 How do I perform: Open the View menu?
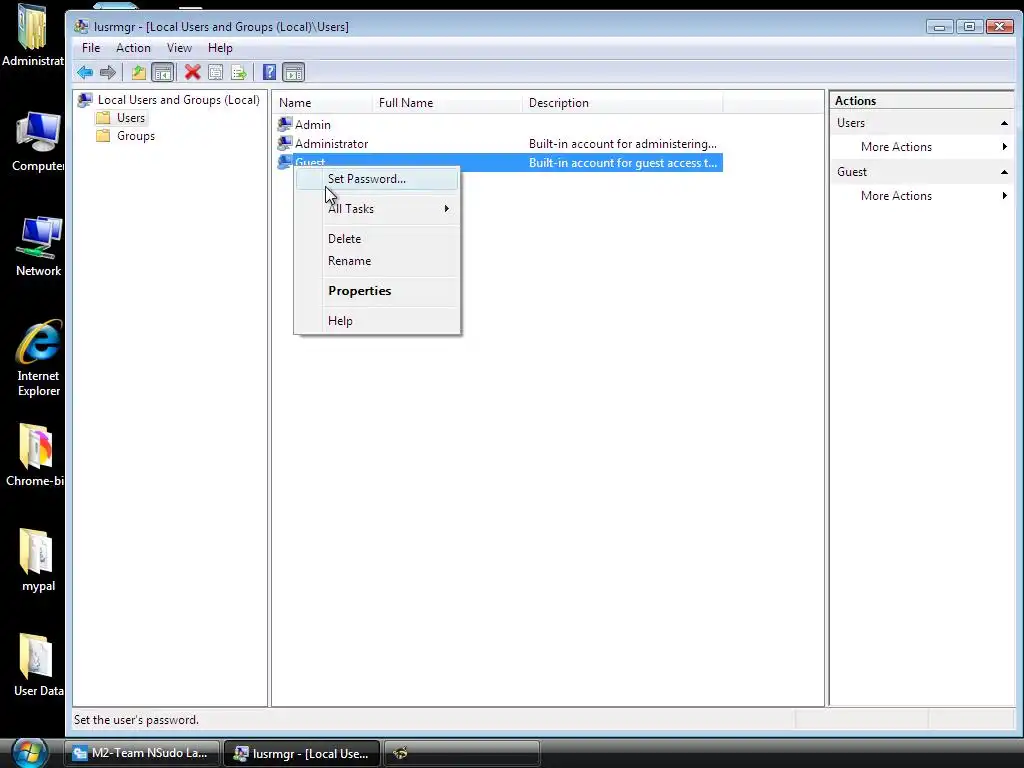tap(179, 48)
